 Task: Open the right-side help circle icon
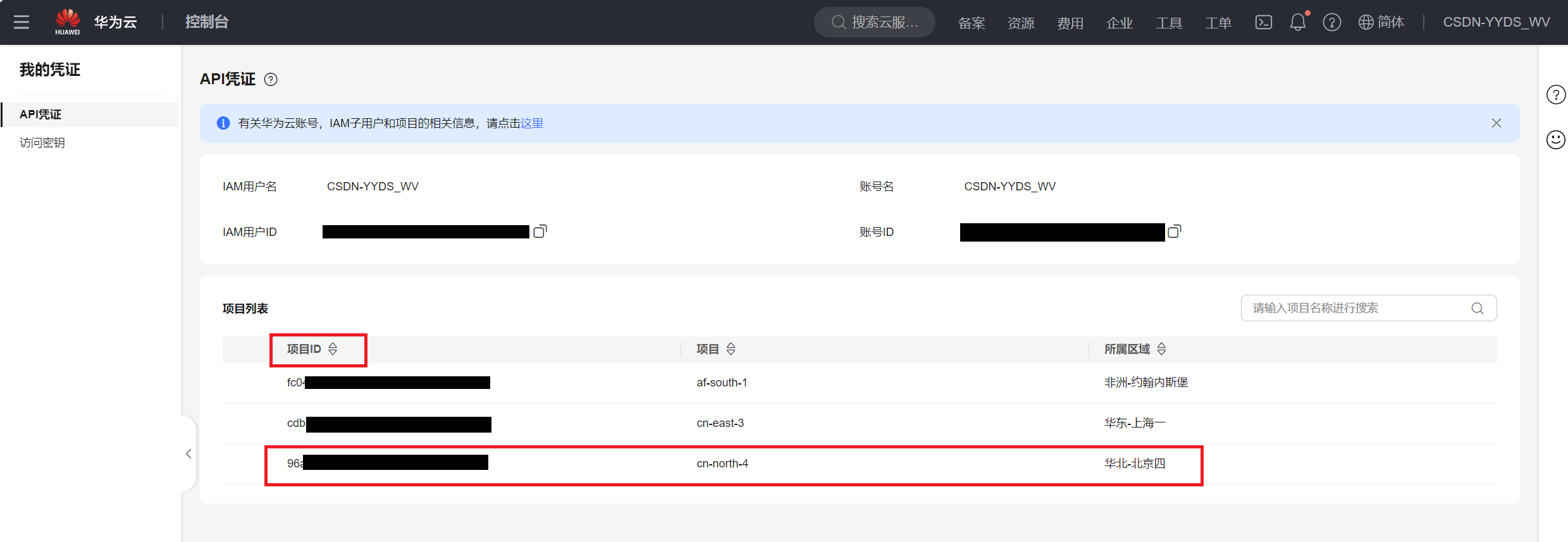[1556, 95]
